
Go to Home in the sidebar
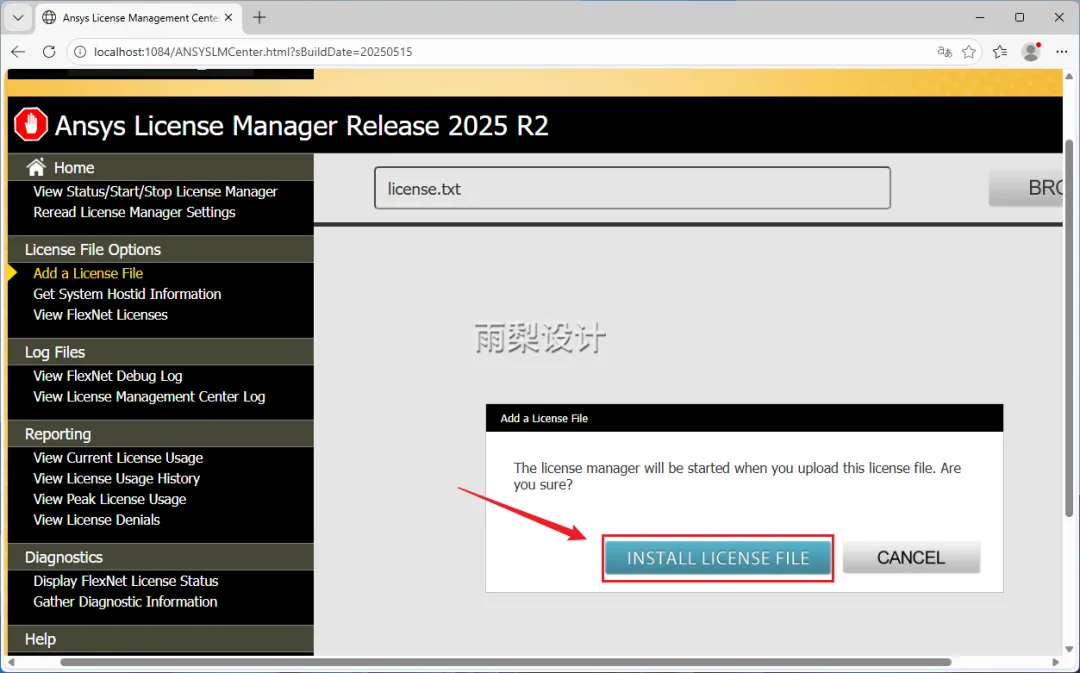coord(74,167)
